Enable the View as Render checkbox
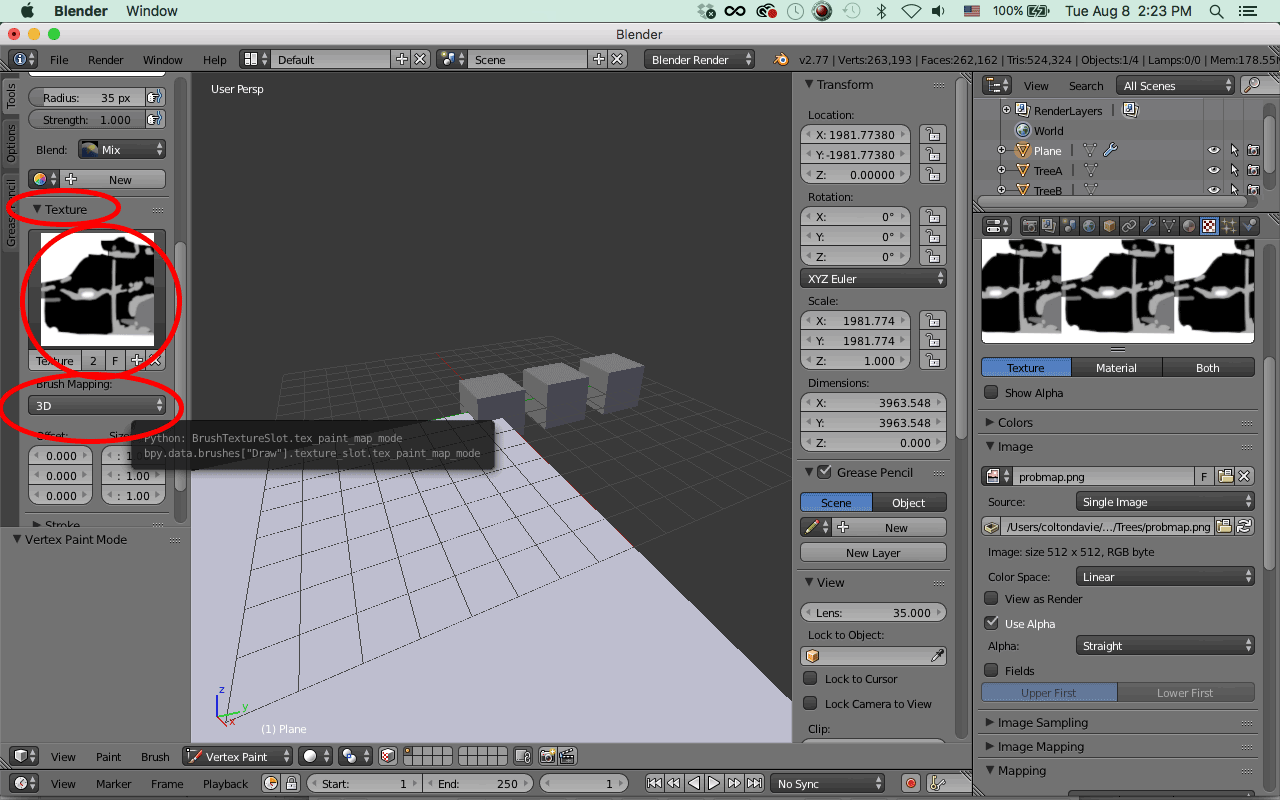Screen dimensions: 1280x800 point(991,598)
